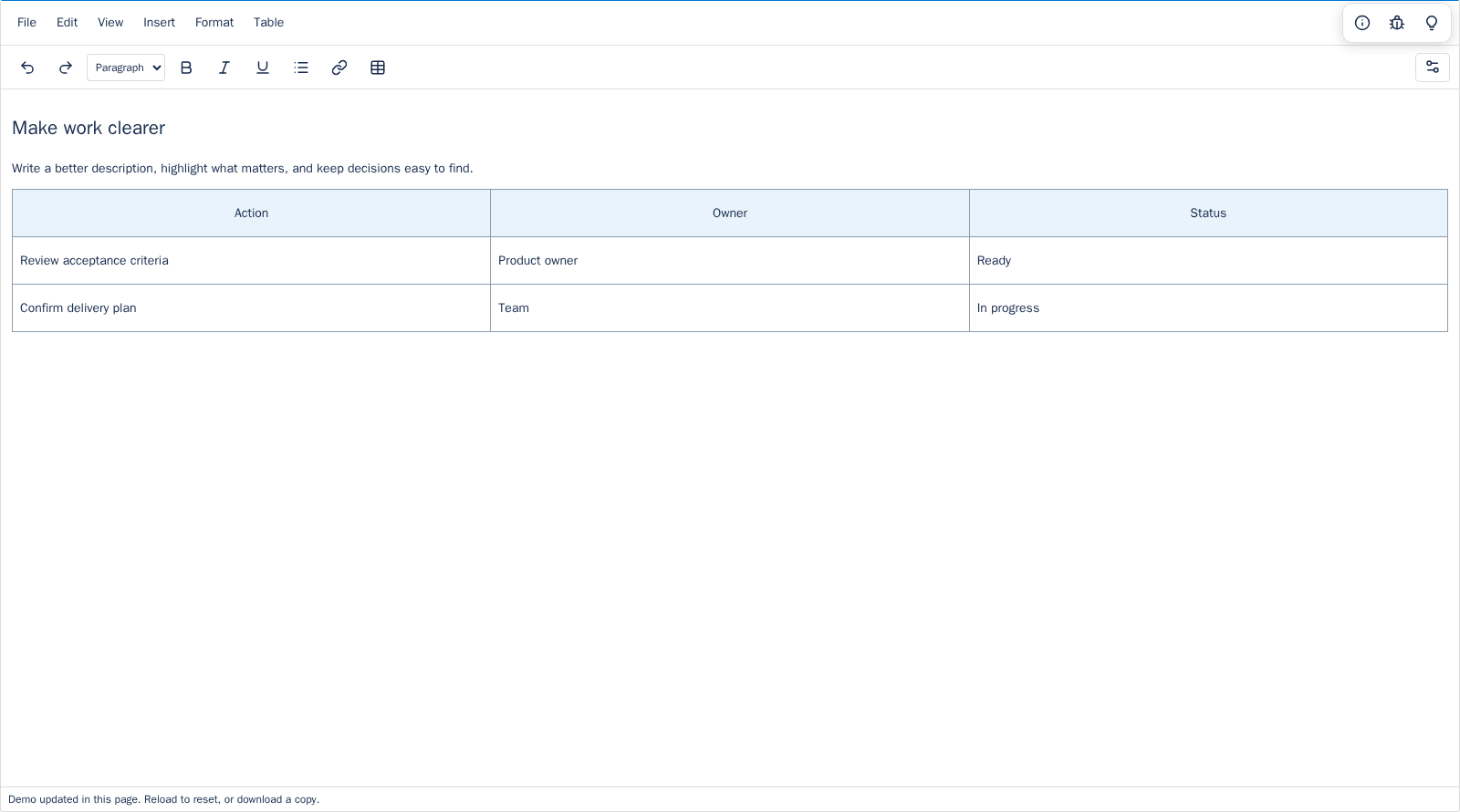Toggle Underline formatting
The width and height of the screenshot is (1460, 812).
click(x=263, y=68)
